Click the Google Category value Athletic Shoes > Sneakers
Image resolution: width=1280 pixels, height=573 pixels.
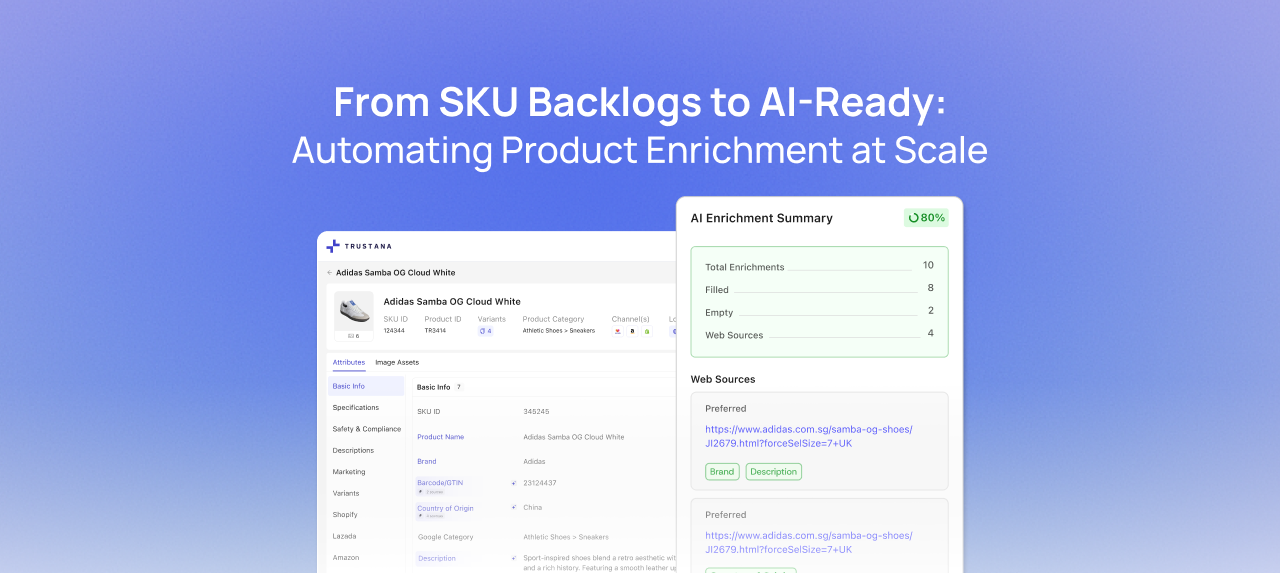coord(566,537)
